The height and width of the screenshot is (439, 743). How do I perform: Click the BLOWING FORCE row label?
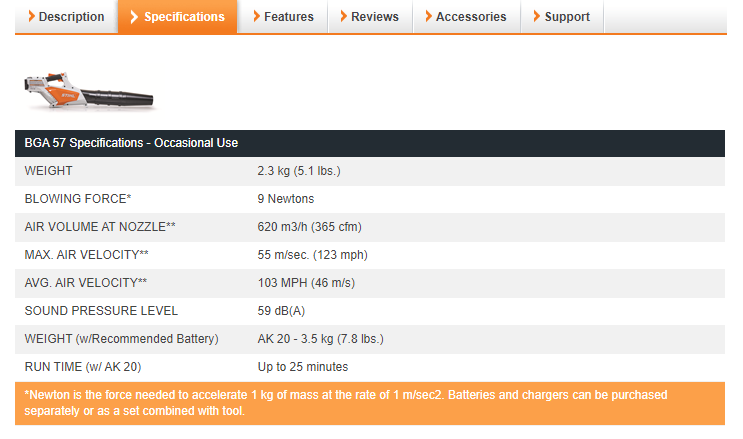pyautogui.click(x=78, y=199)
